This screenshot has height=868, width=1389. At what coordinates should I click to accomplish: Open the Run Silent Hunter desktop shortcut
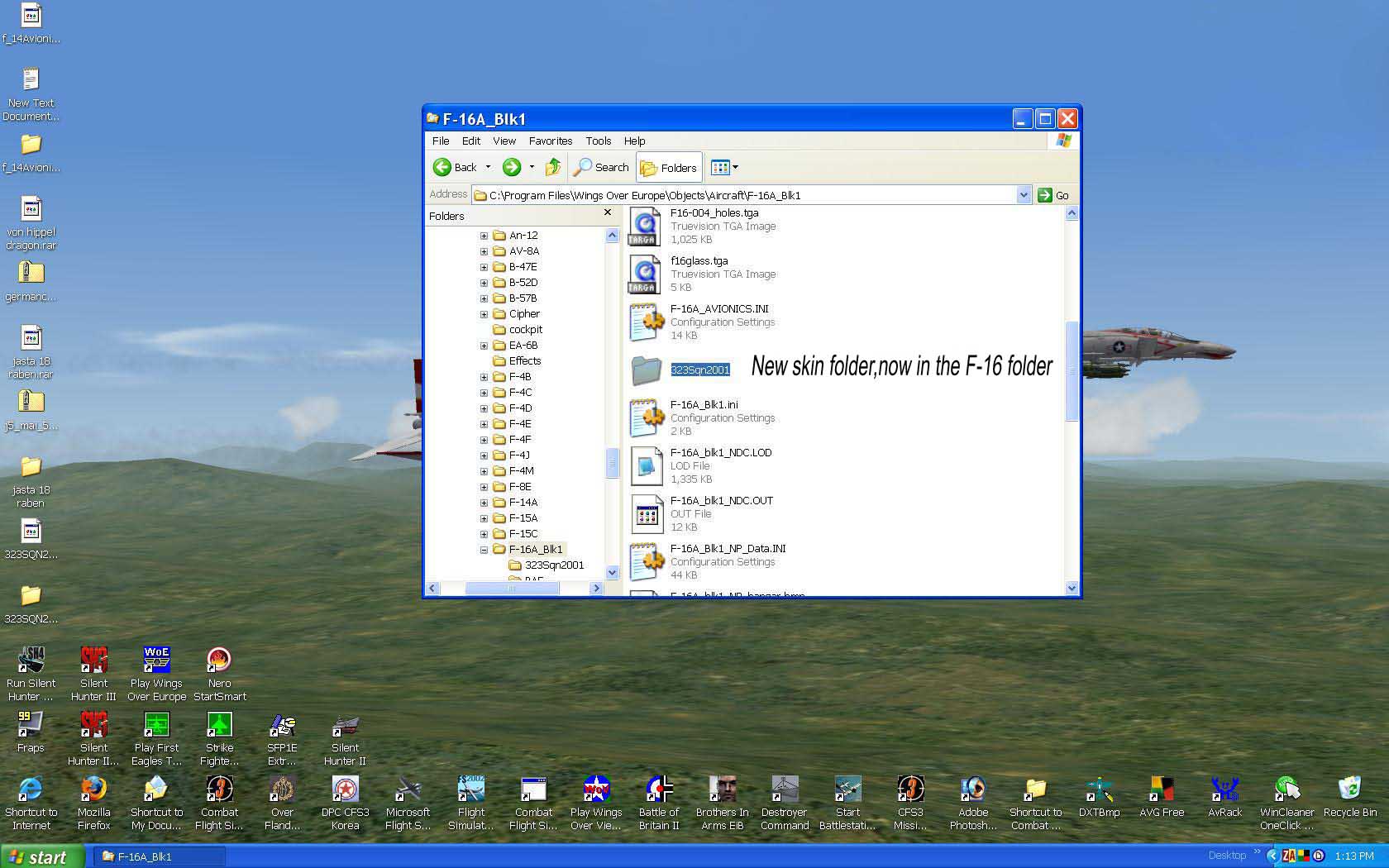point(31,674)
